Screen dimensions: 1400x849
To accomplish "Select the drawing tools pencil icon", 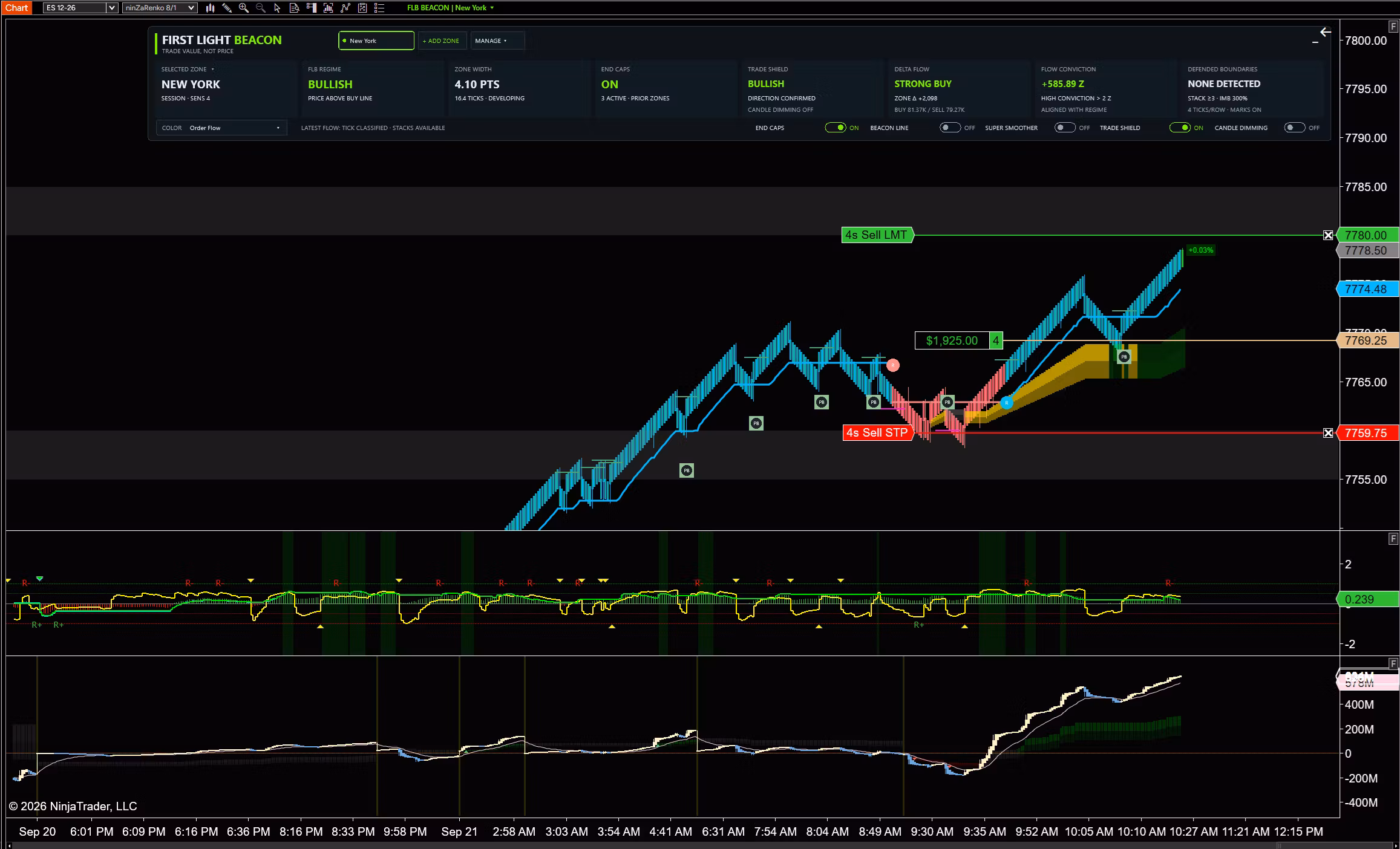I will tap(227, 8).
